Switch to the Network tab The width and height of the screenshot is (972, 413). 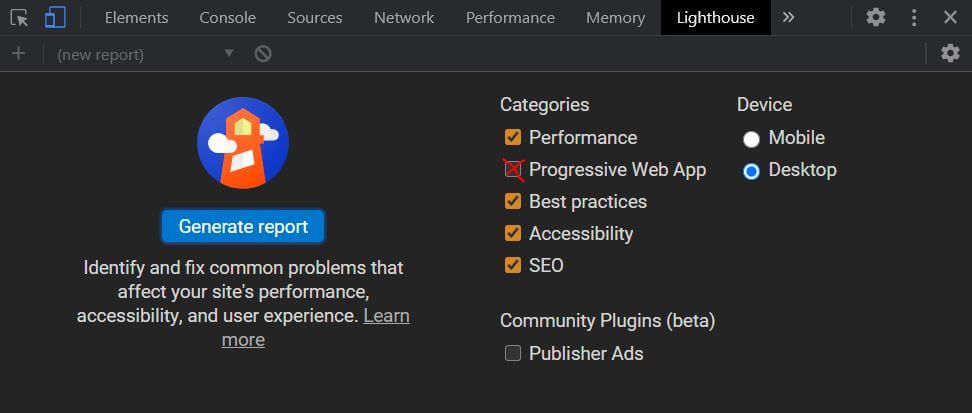click(404, 18)
